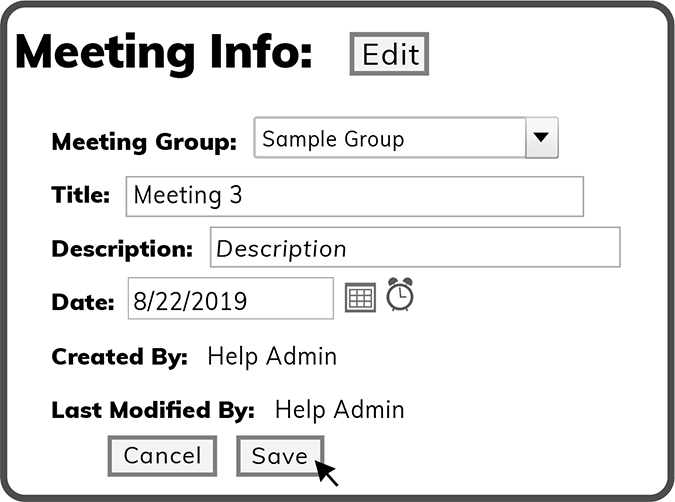Image resolution: width=675 pixels, height=502 pixels.
Task: Click the alarm clock time icon
Action: [400, 294]
